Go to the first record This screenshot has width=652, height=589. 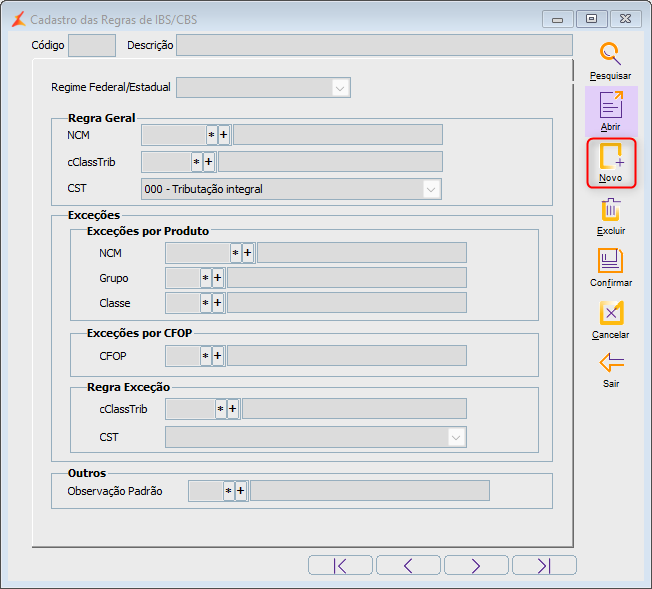click(340, 566)
